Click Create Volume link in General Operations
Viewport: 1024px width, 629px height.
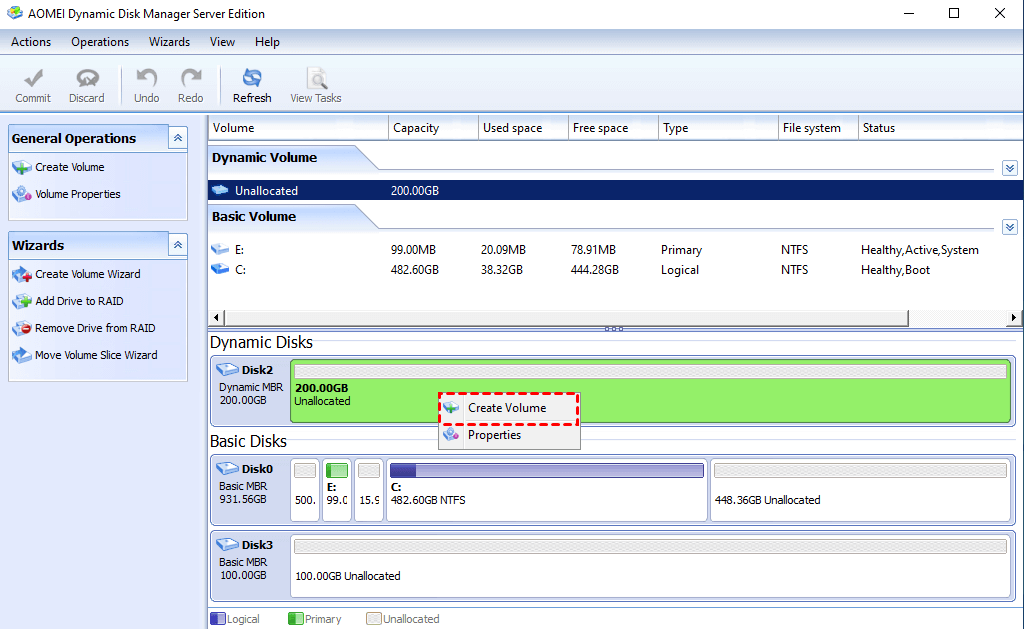click(x=70, y=167)
